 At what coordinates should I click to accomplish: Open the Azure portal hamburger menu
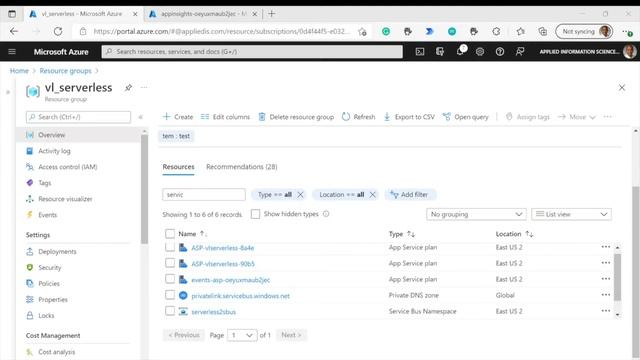(x=12, y=52)
